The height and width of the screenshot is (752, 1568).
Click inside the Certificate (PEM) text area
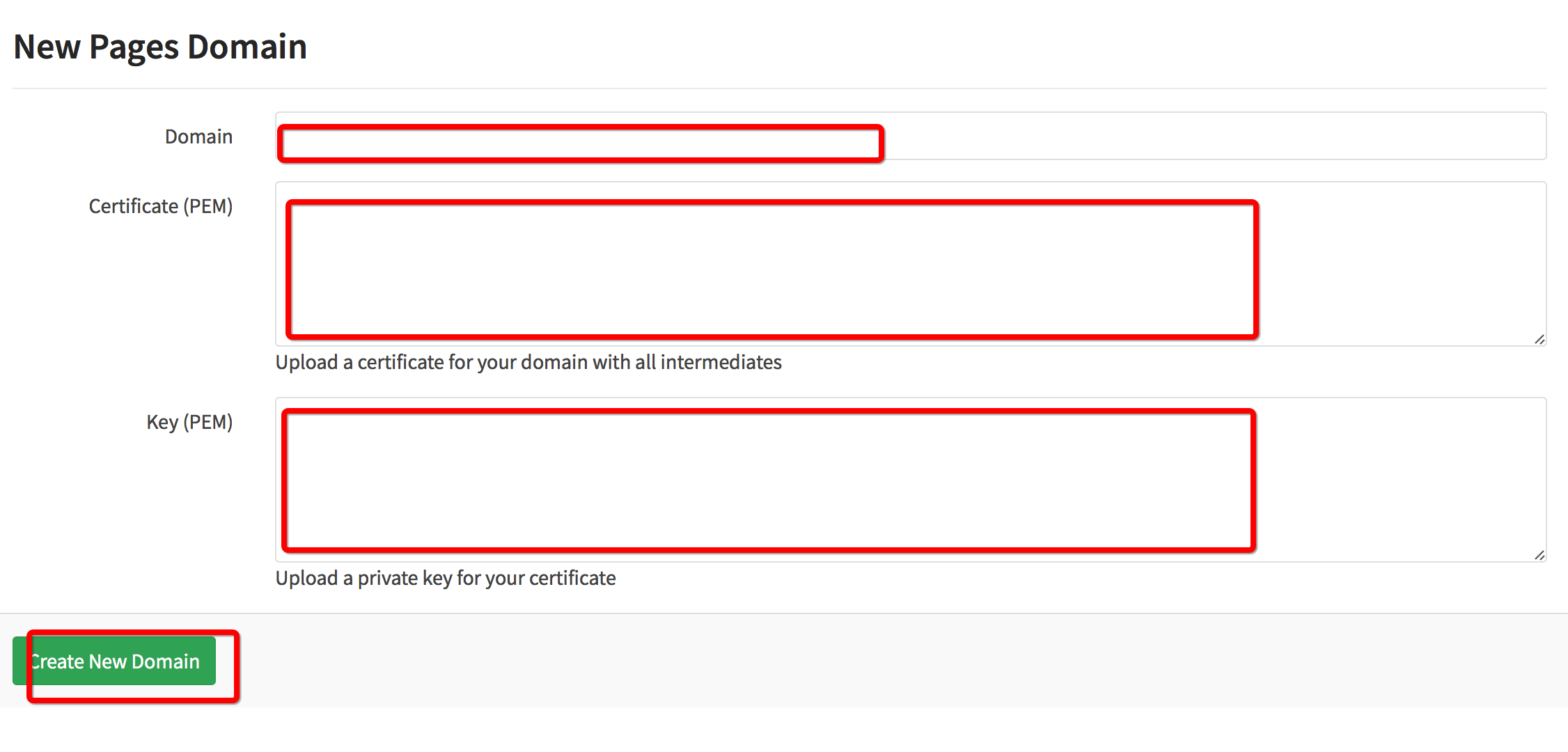[x=911, y=264]
